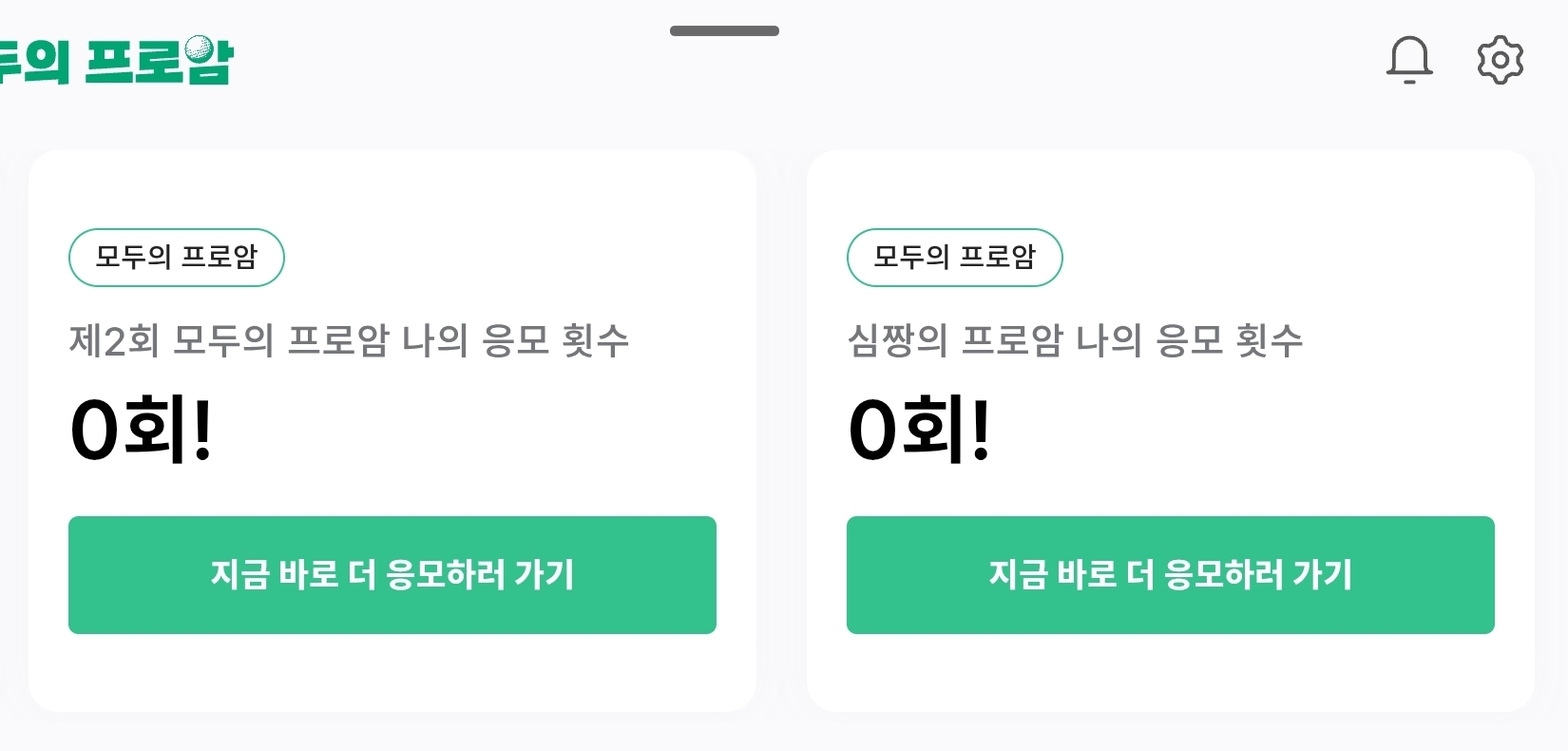Open the notifications bell
Image resolution: width=1568 pixels, height=751 pixels.
tap(1409, 61)
